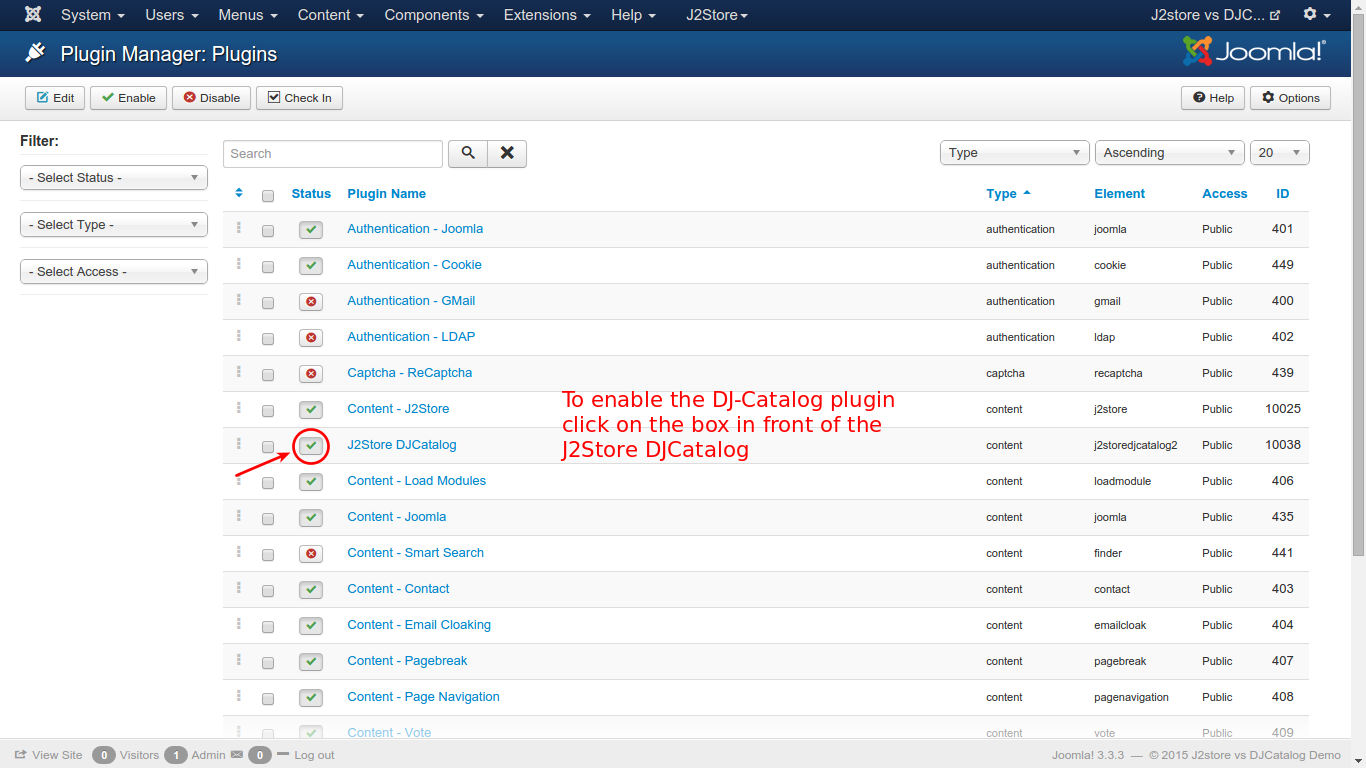Image resolution: width=1366 pixels, height=768 pixels.
Task: Click the magnifier search button
Action: pos(468,153)
